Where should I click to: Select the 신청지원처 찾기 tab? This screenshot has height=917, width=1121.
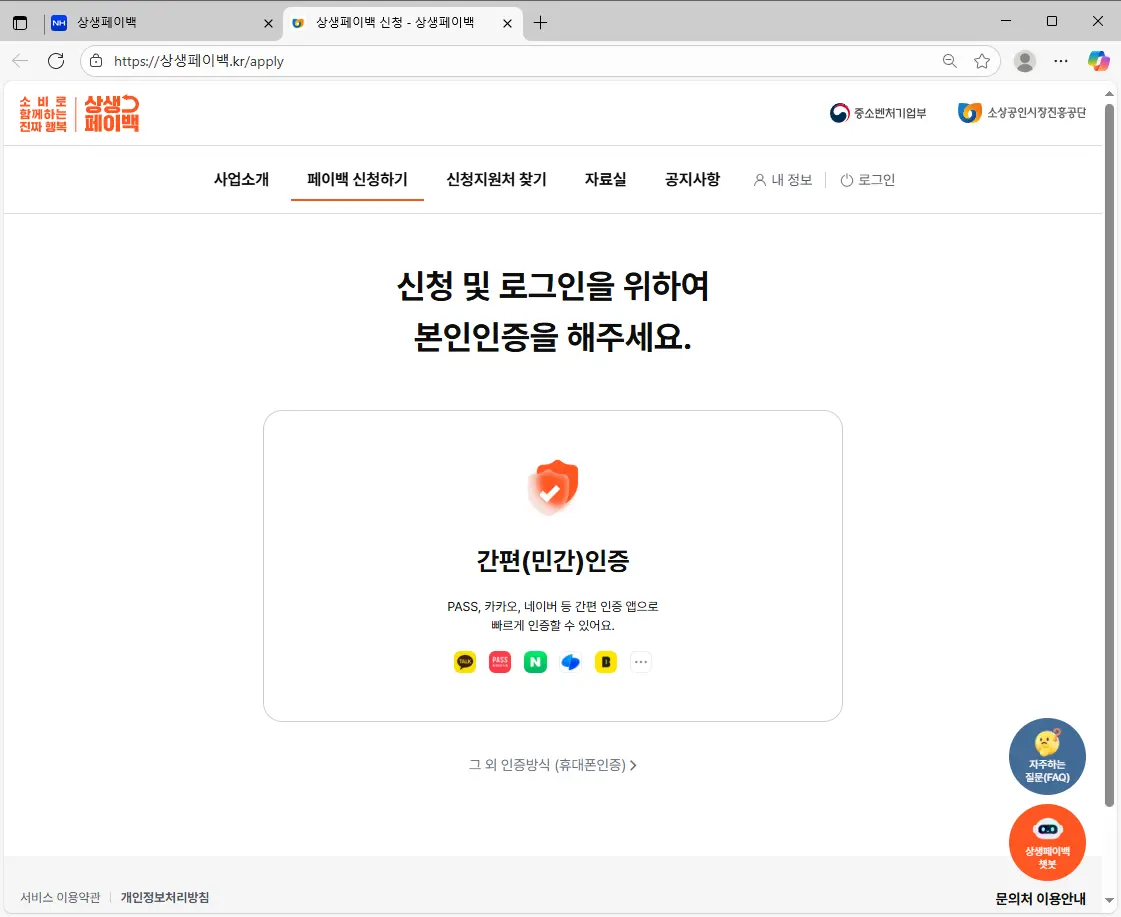pos(496,180)
